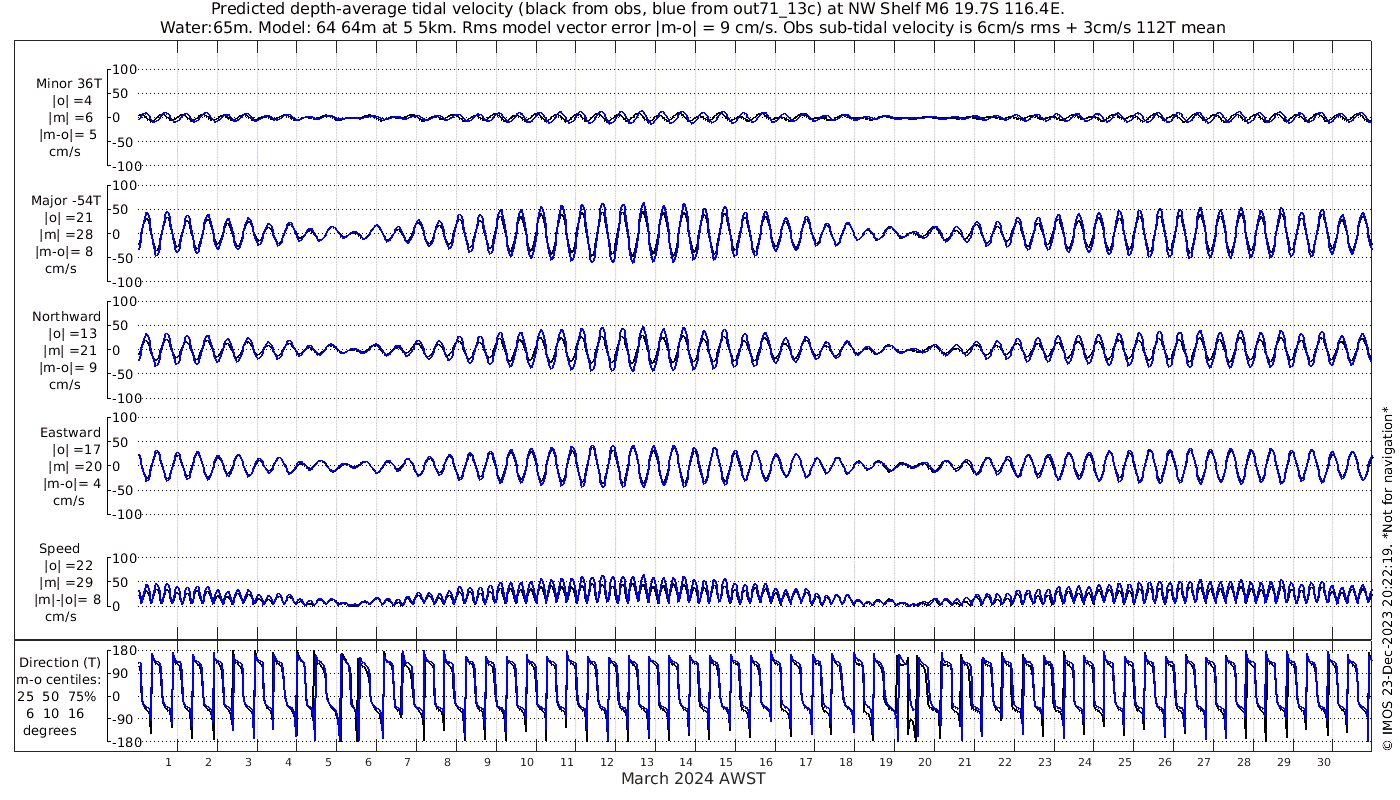Click the '6 10 16' values row
Viewport: 1400px width, 800px height.
click(x=56, y=714)
